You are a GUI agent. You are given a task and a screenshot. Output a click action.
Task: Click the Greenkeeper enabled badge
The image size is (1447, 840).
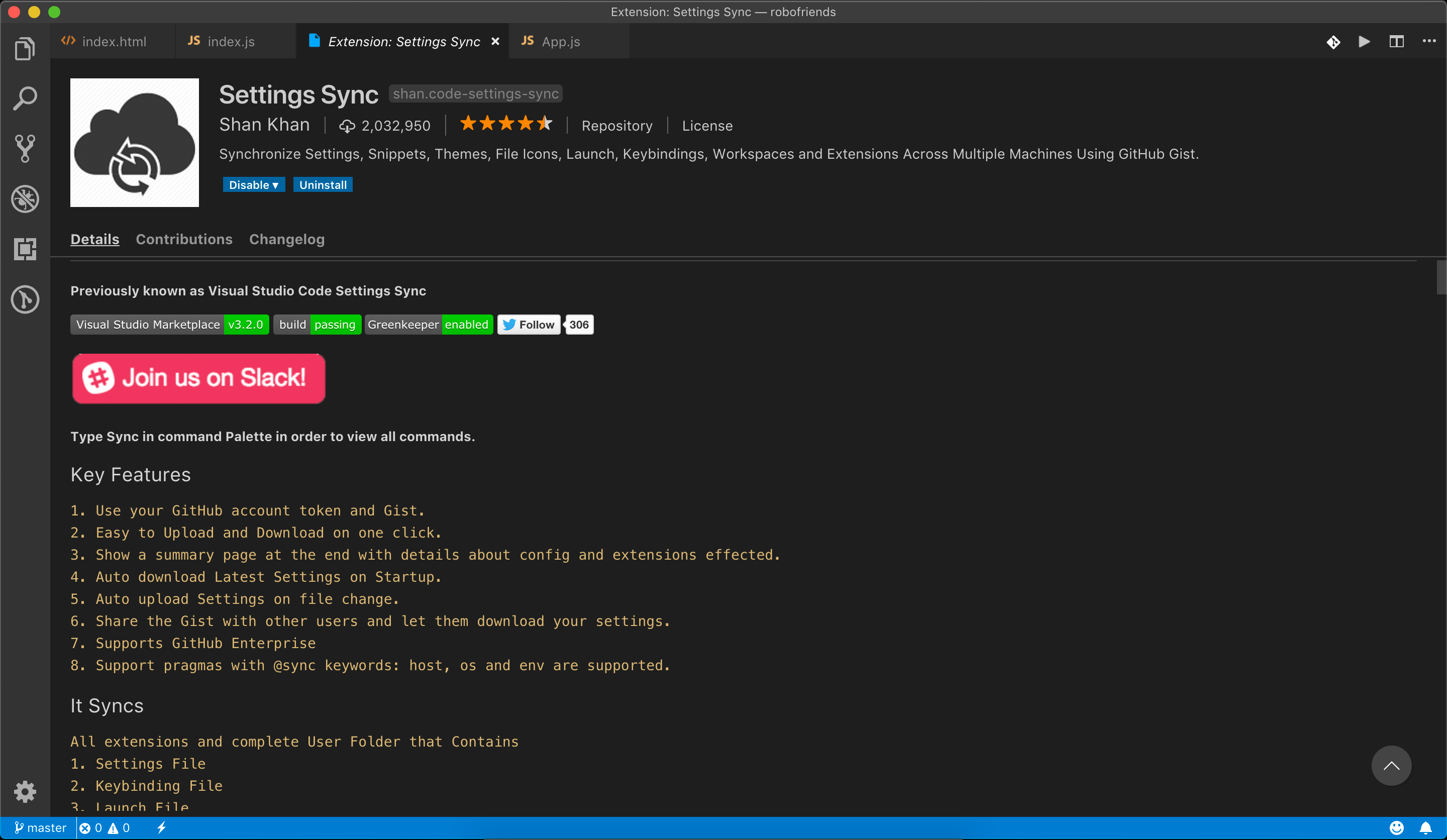coord(429,325)
